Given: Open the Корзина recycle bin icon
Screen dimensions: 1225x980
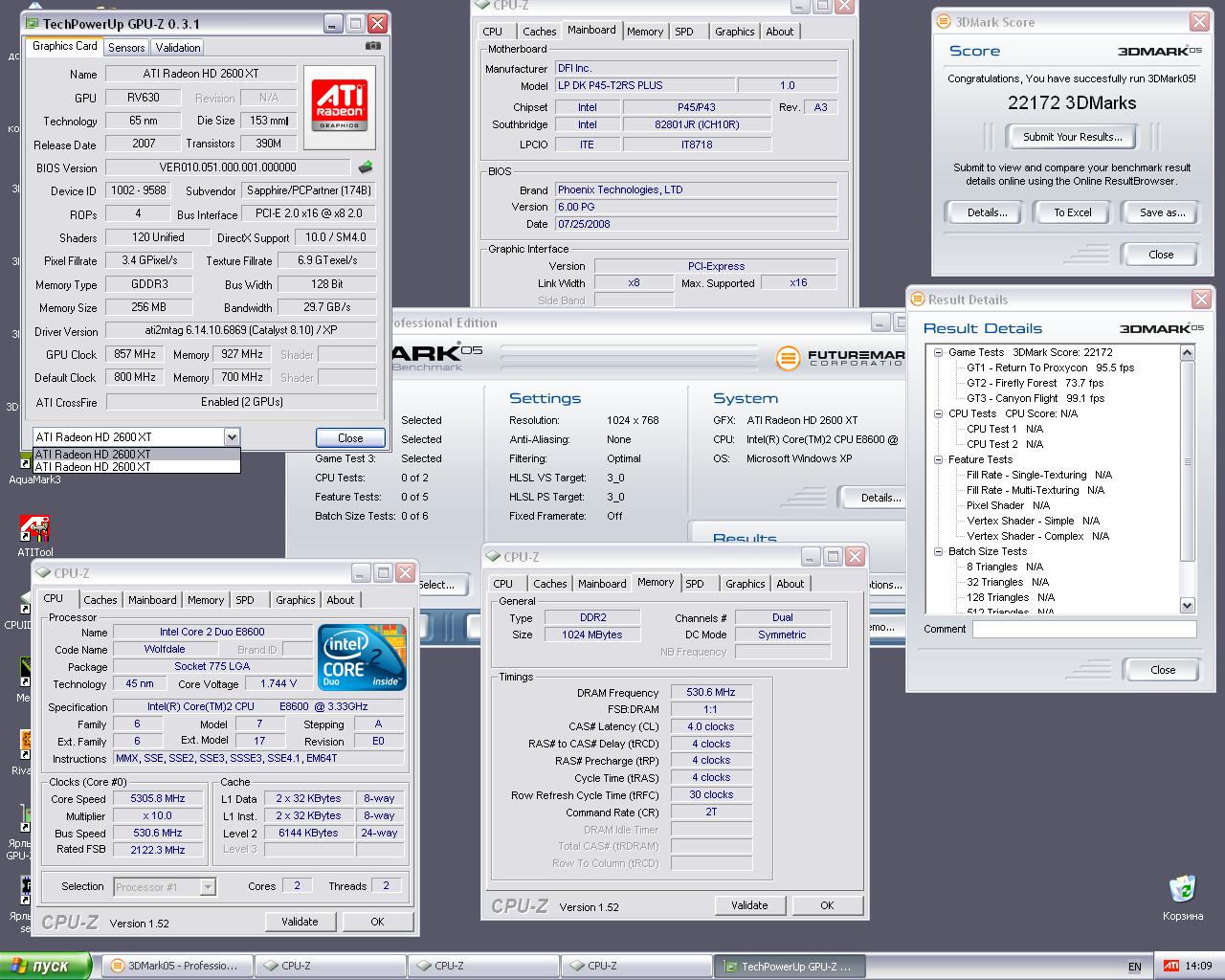Looking at the screenshot, I should point(1183,898).
